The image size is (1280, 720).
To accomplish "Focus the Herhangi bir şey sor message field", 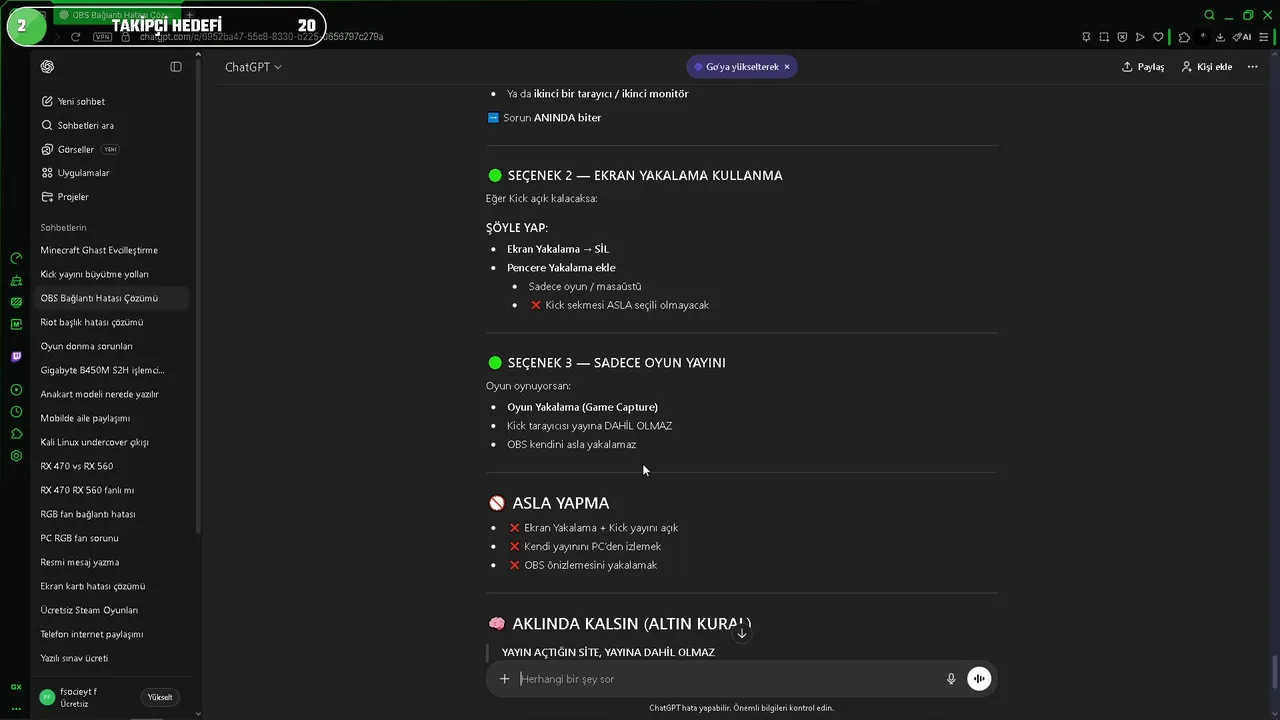I will (x=728, y=679).
